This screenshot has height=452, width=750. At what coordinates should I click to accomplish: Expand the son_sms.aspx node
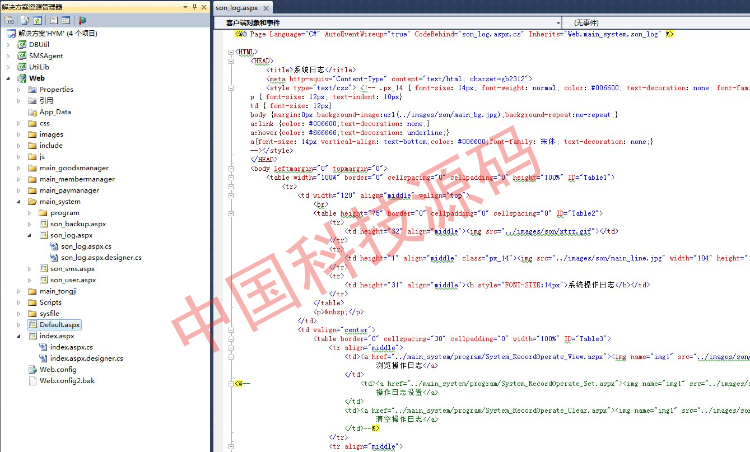pyautogui.click(x=29, y=269)
